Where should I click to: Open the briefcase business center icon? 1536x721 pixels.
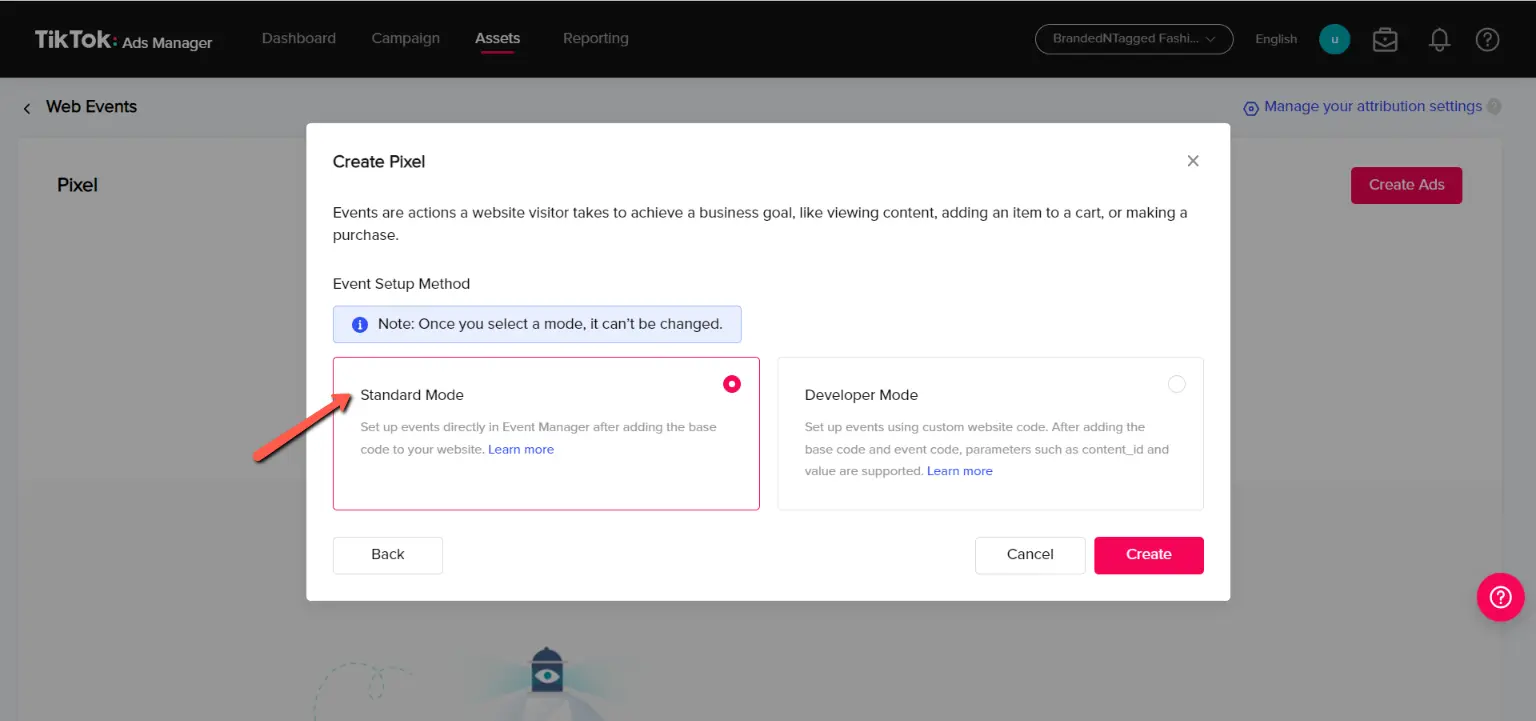point(1385,39)
